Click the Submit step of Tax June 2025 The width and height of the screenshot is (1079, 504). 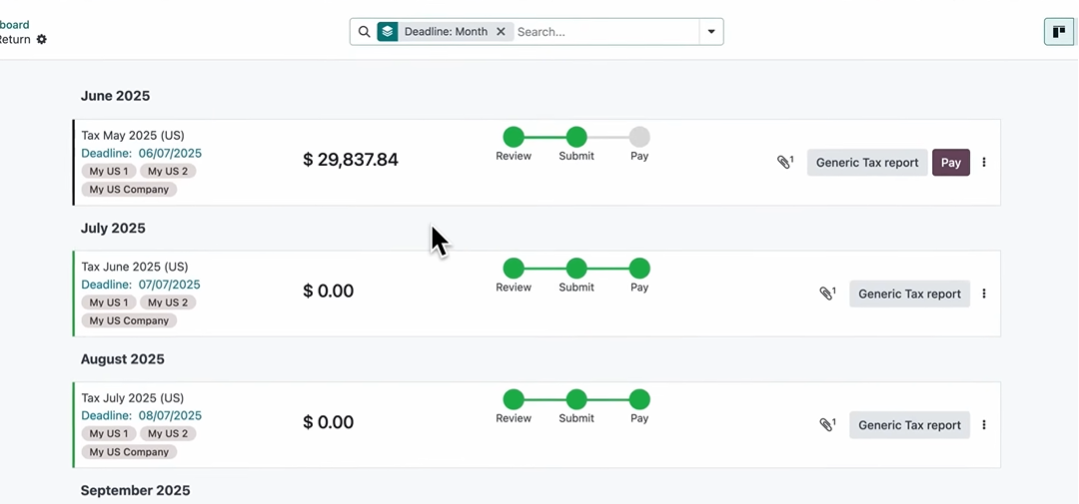[576, 268]
